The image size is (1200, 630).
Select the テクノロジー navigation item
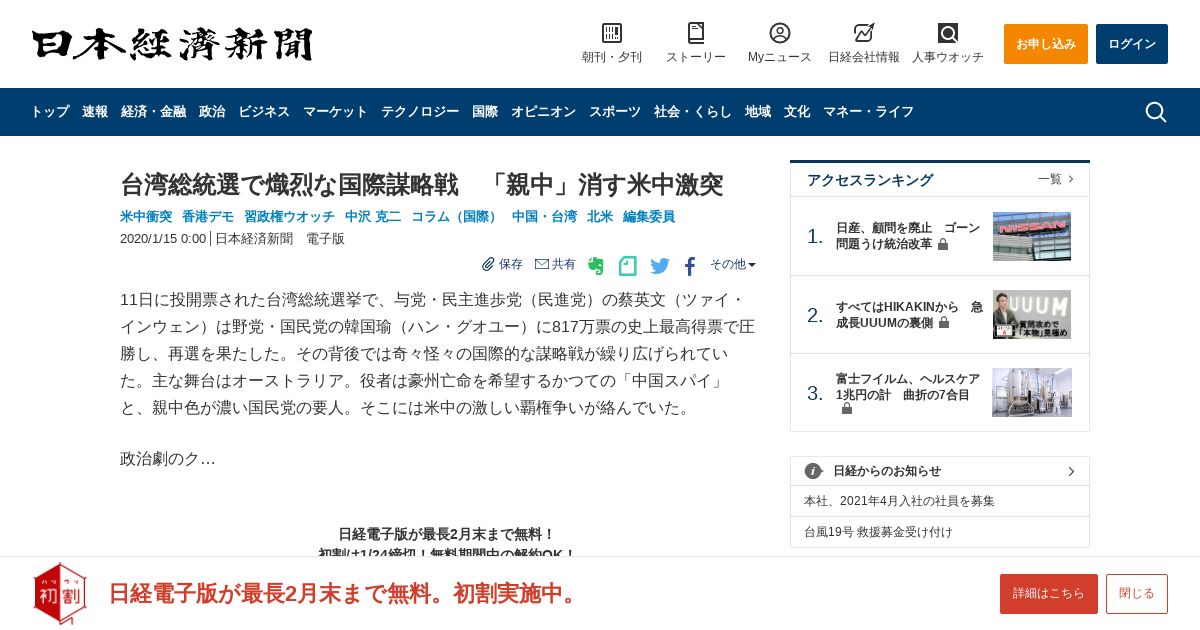420,112
